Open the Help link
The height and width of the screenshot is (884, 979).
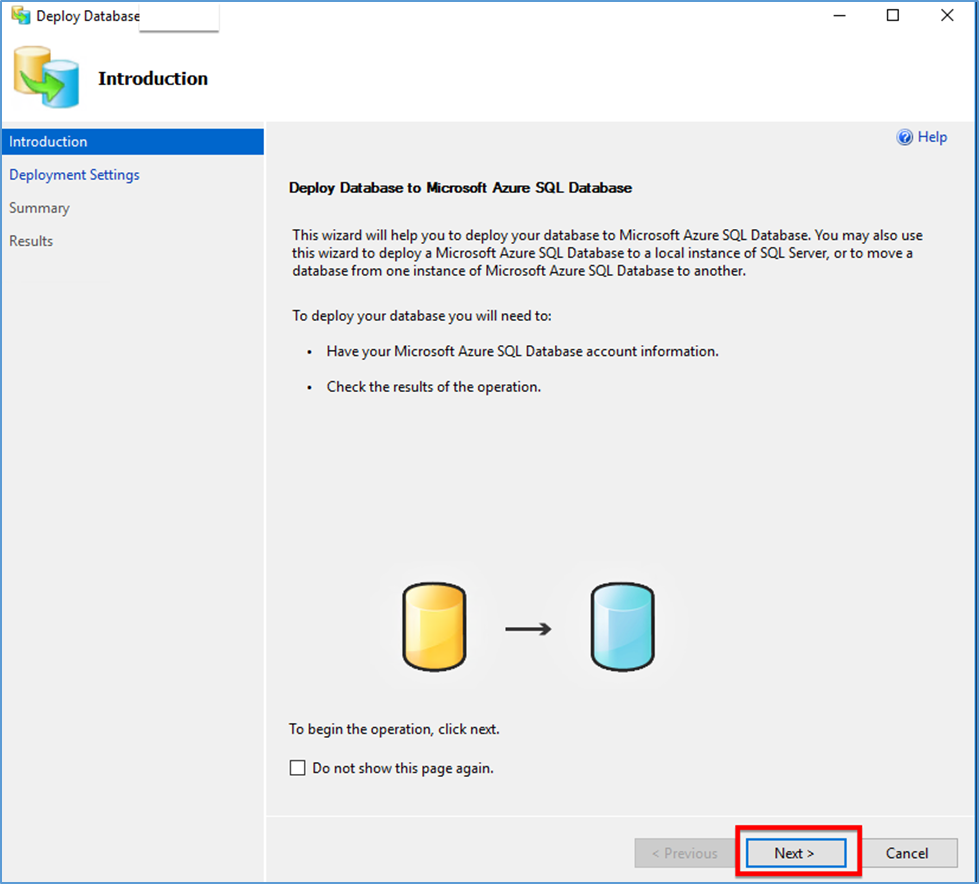click(932, 137)
